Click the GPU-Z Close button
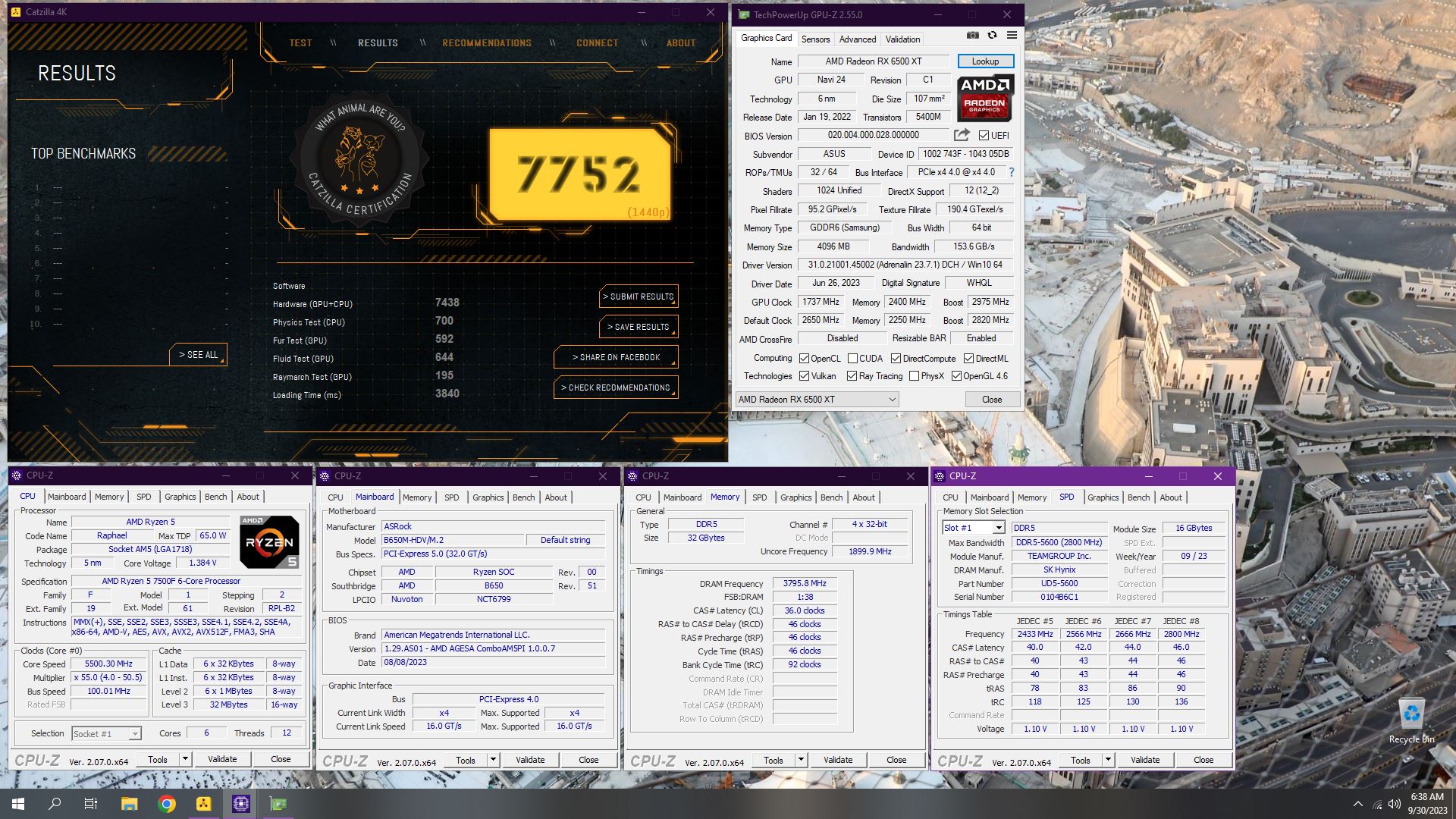The width and height of the screenshot is (1456, 819). [x=992, y=399]
